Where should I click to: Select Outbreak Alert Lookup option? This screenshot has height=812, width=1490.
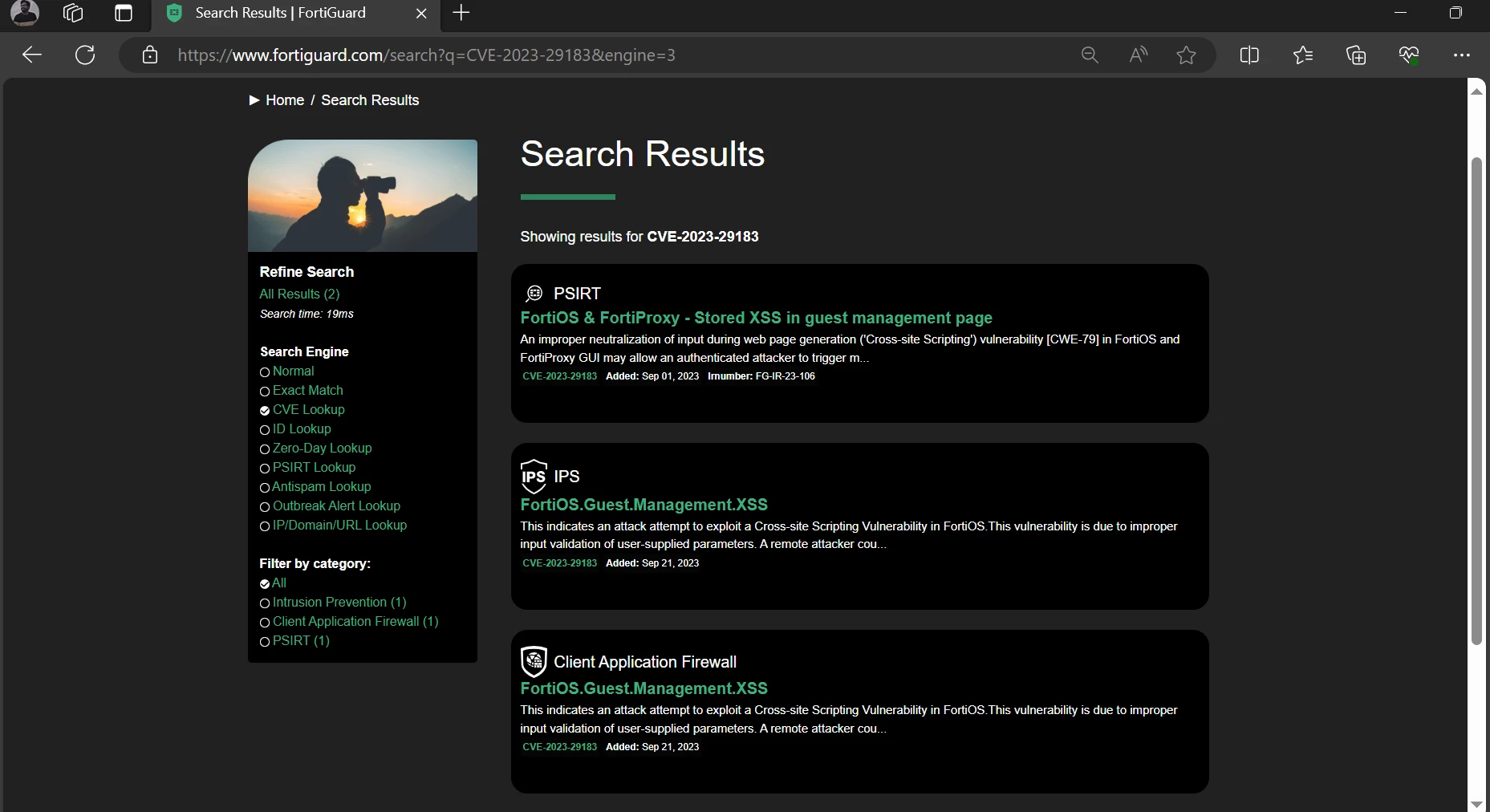point(330,506)
